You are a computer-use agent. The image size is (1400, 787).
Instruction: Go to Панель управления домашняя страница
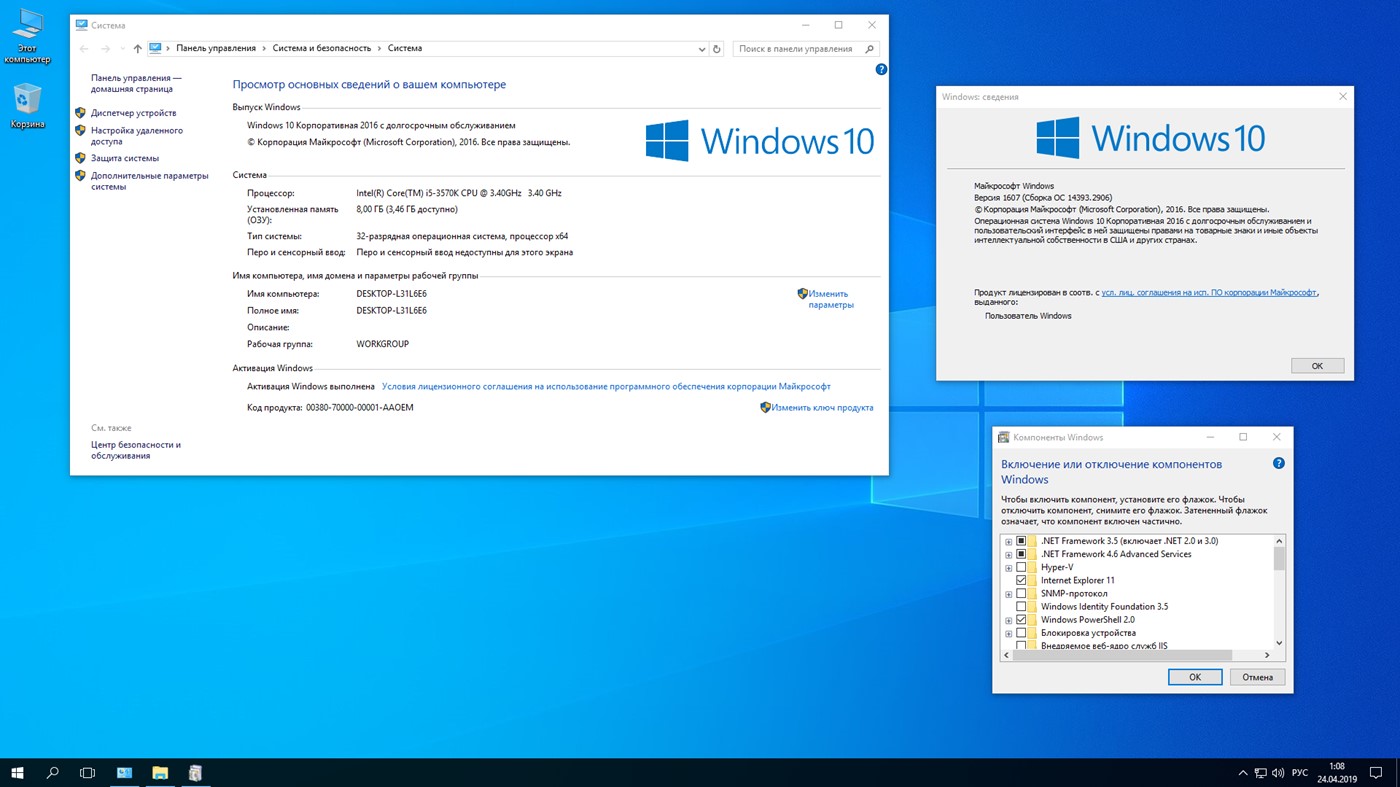click(136, 83)
